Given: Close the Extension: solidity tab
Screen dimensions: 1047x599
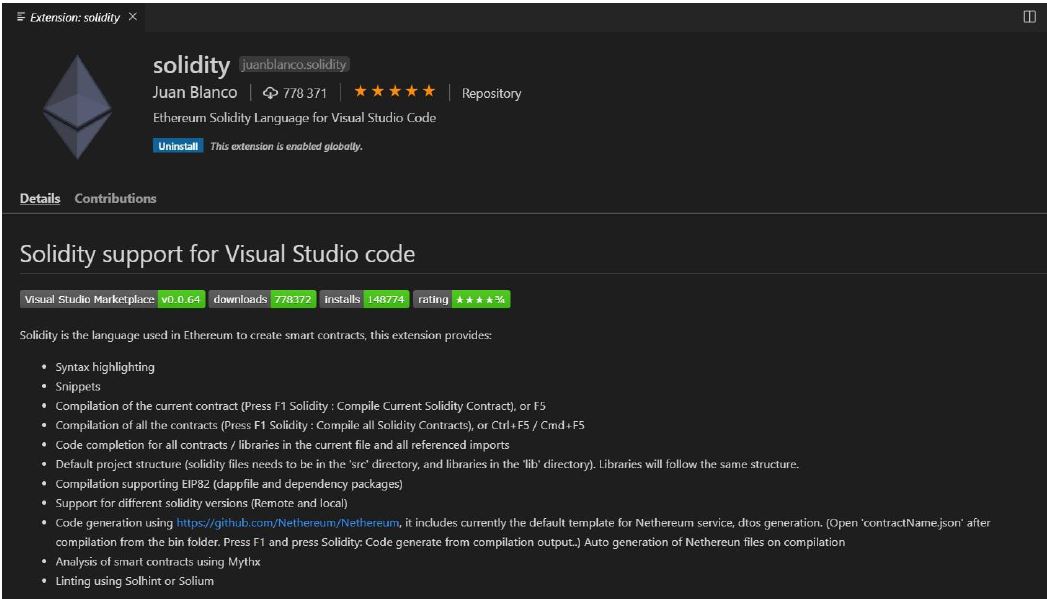Looking at the screenshot, I should 133,17.
